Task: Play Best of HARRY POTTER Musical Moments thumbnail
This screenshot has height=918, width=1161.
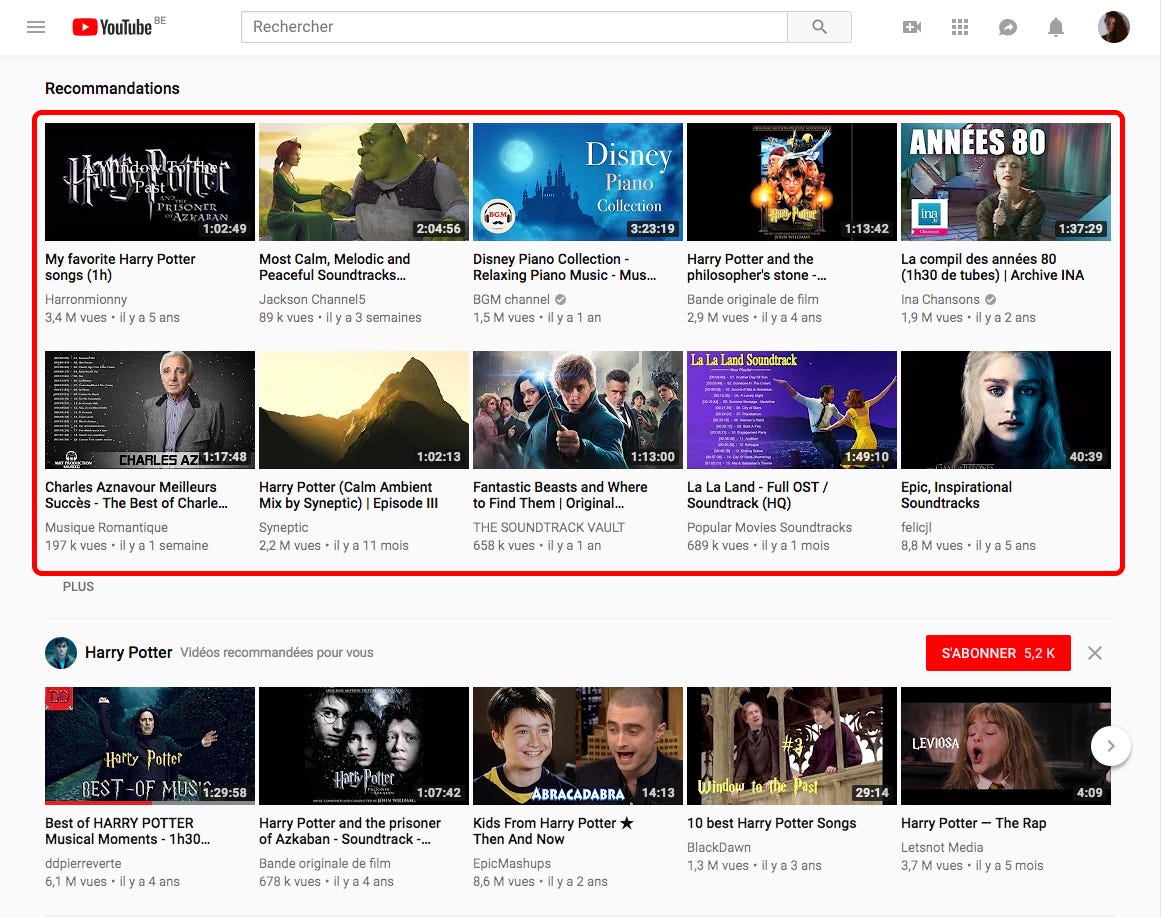Action: 150,746
